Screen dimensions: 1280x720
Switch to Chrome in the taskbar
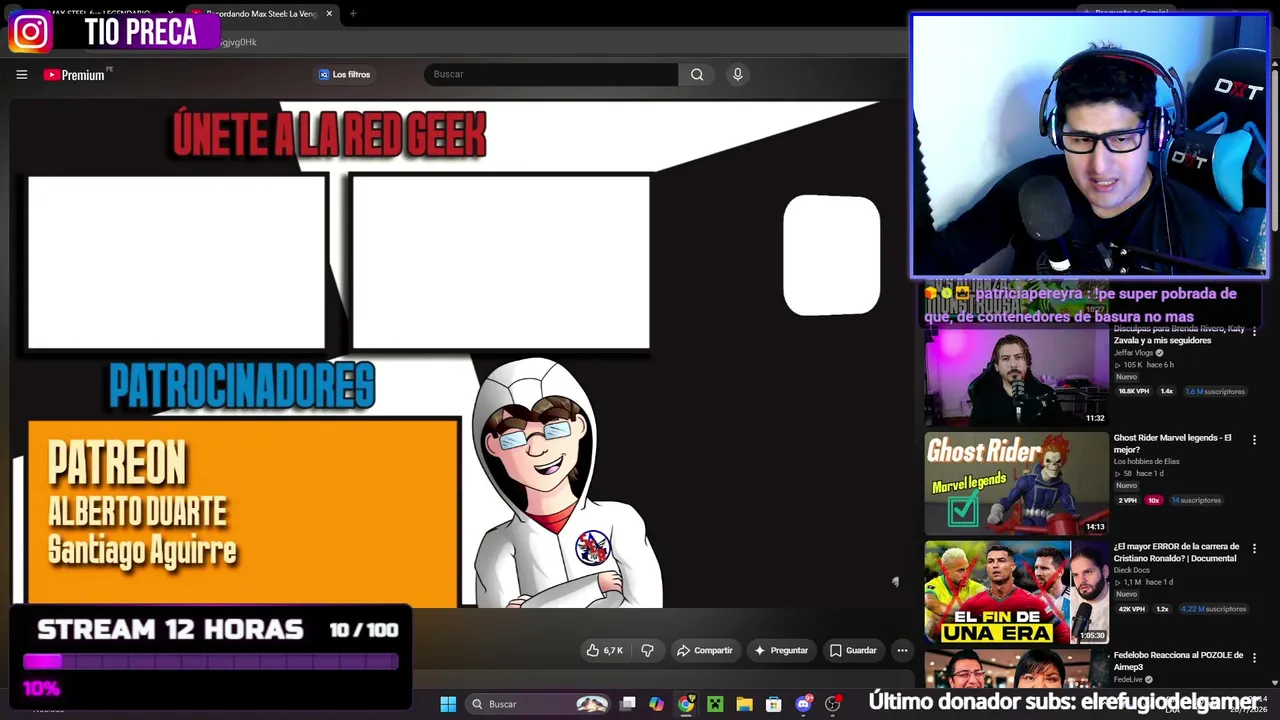click(686, 704)
